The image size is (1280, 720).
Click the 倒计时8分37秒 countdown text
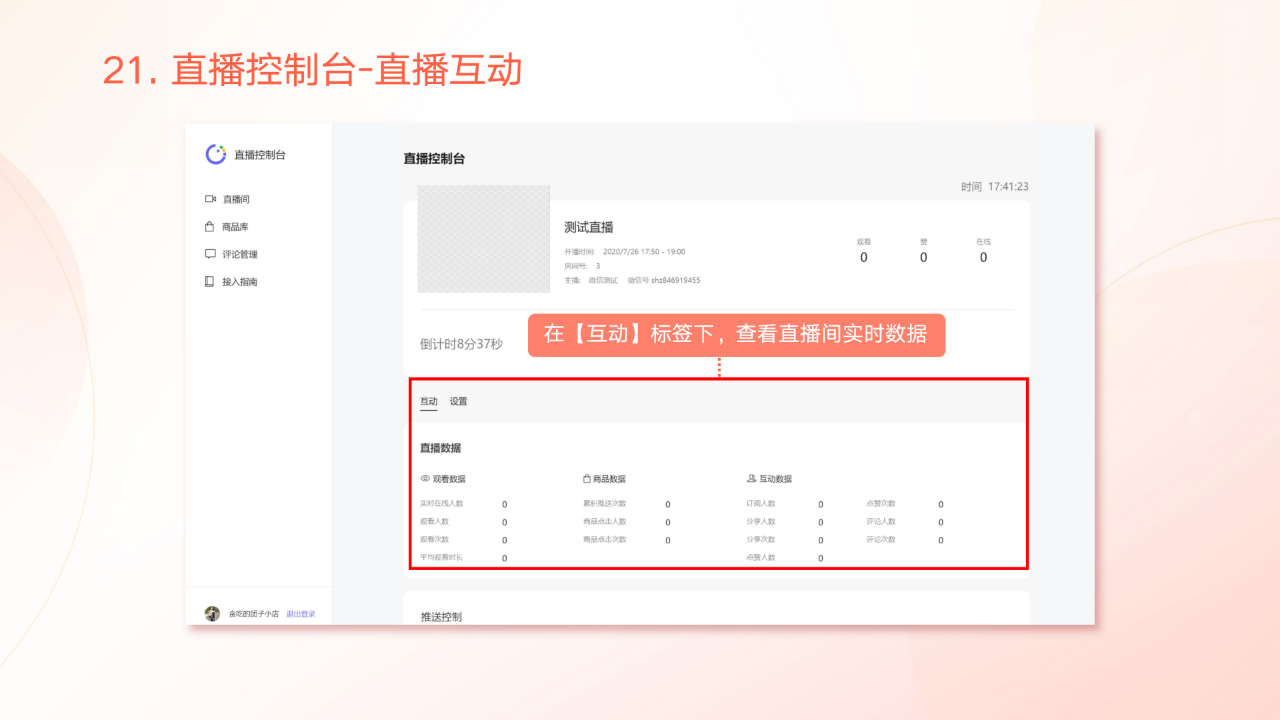461,344
